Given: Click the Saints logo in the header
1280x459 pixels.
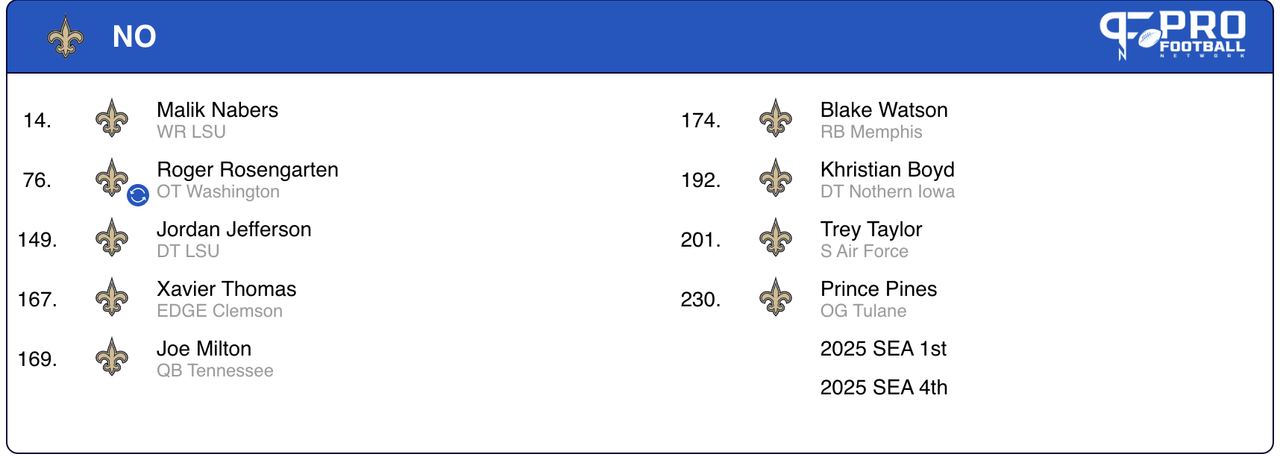Looking at the screenshot, I should (x=65, y=37).
